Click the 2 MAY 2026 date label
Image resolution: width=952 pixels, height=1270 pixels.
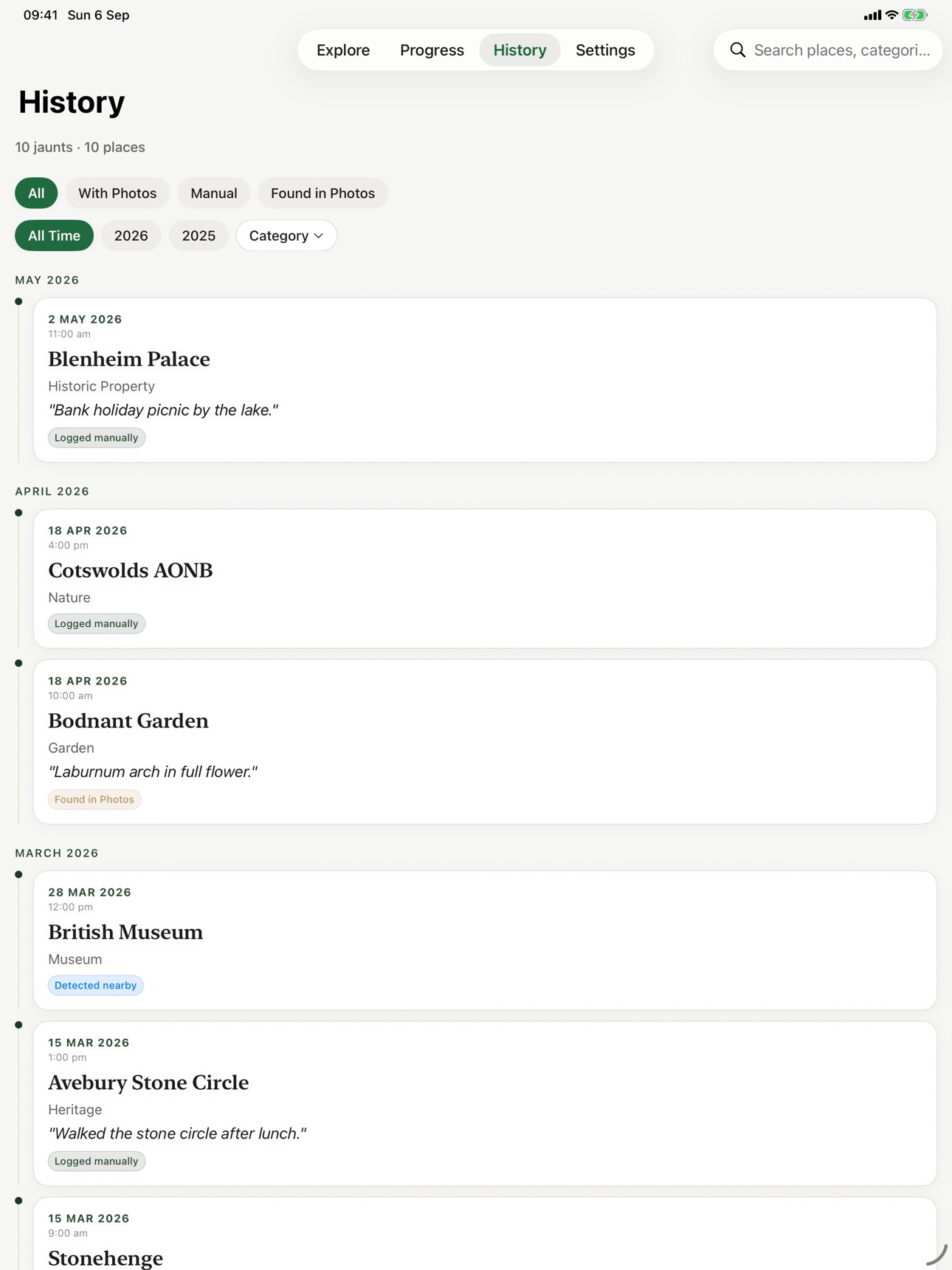pyautogui.click(x=86, y=320)
